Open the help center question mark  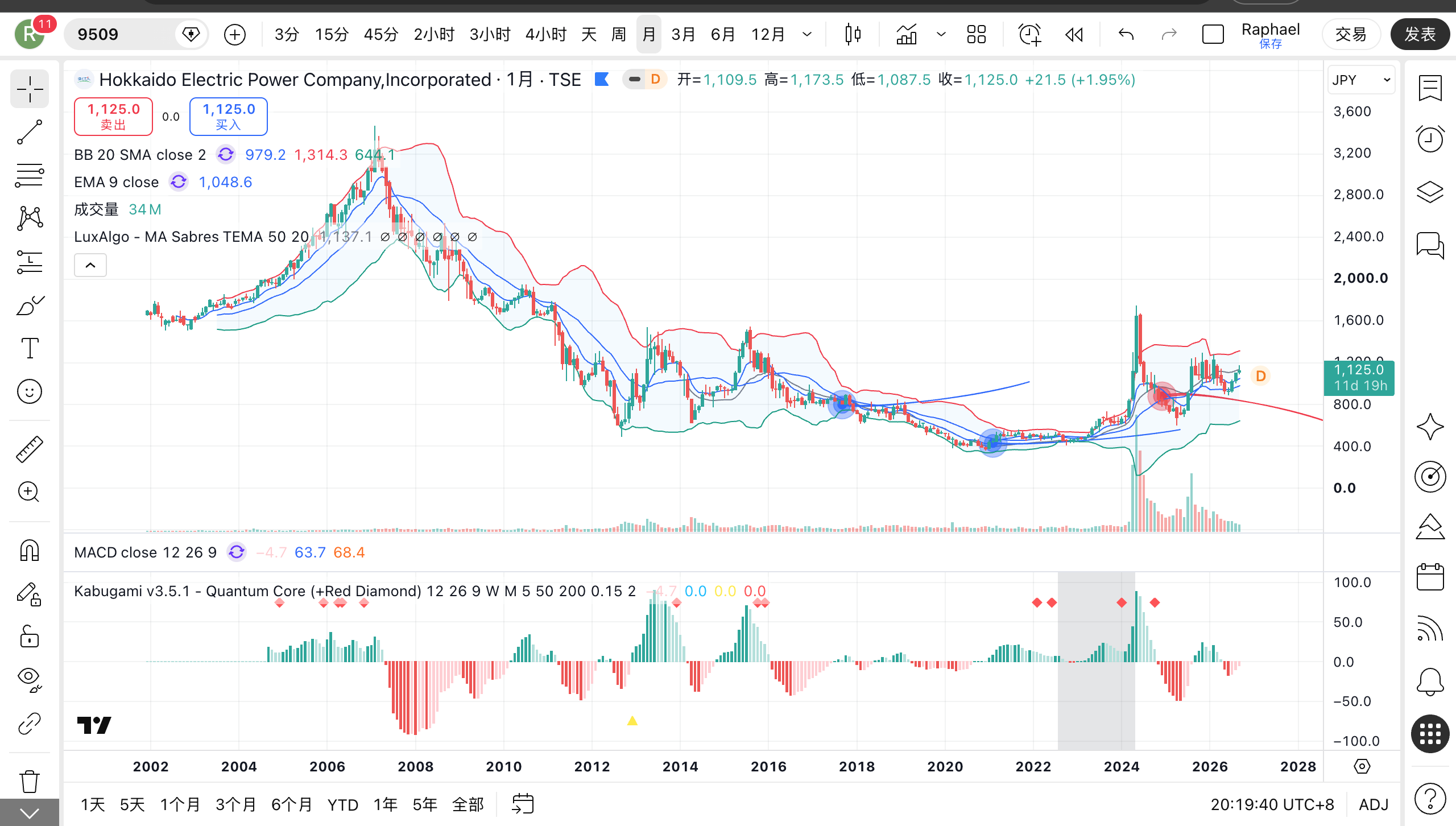[1430, 799]
